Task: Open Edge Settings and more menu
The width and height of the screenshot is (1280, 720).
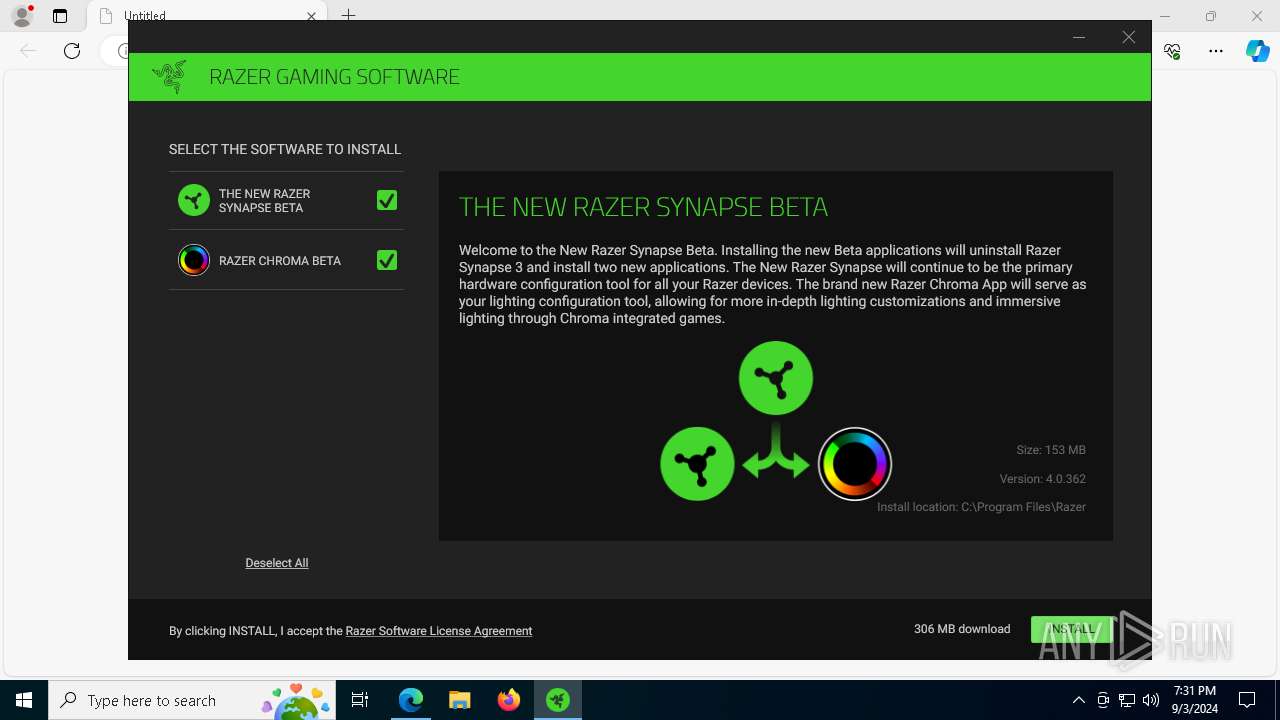Action: tap(1216, 50)
